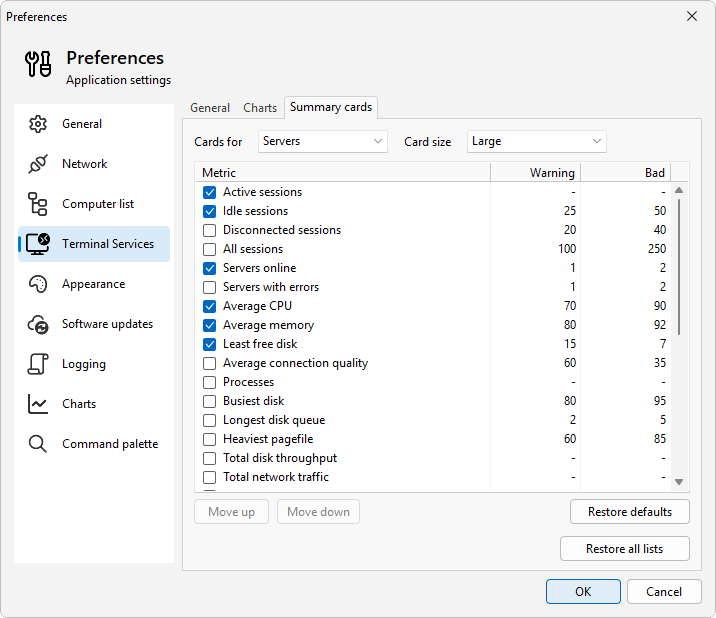
Task: Click the Restore all lists button
Action: 625,549
